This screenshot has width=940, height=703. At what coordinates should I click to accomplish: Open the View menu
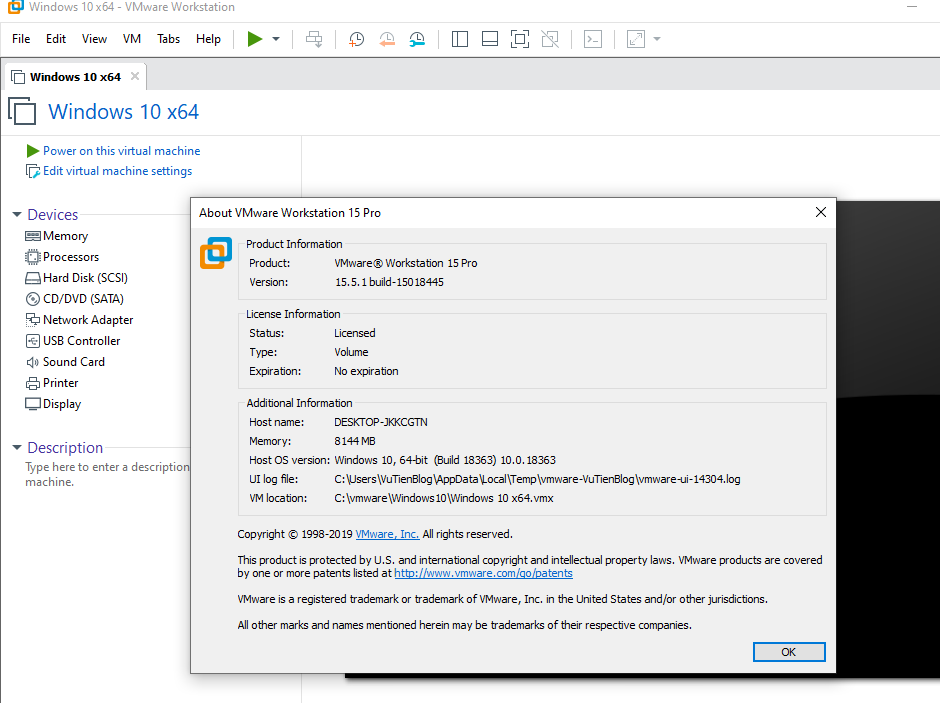click(x=94, y=39)
